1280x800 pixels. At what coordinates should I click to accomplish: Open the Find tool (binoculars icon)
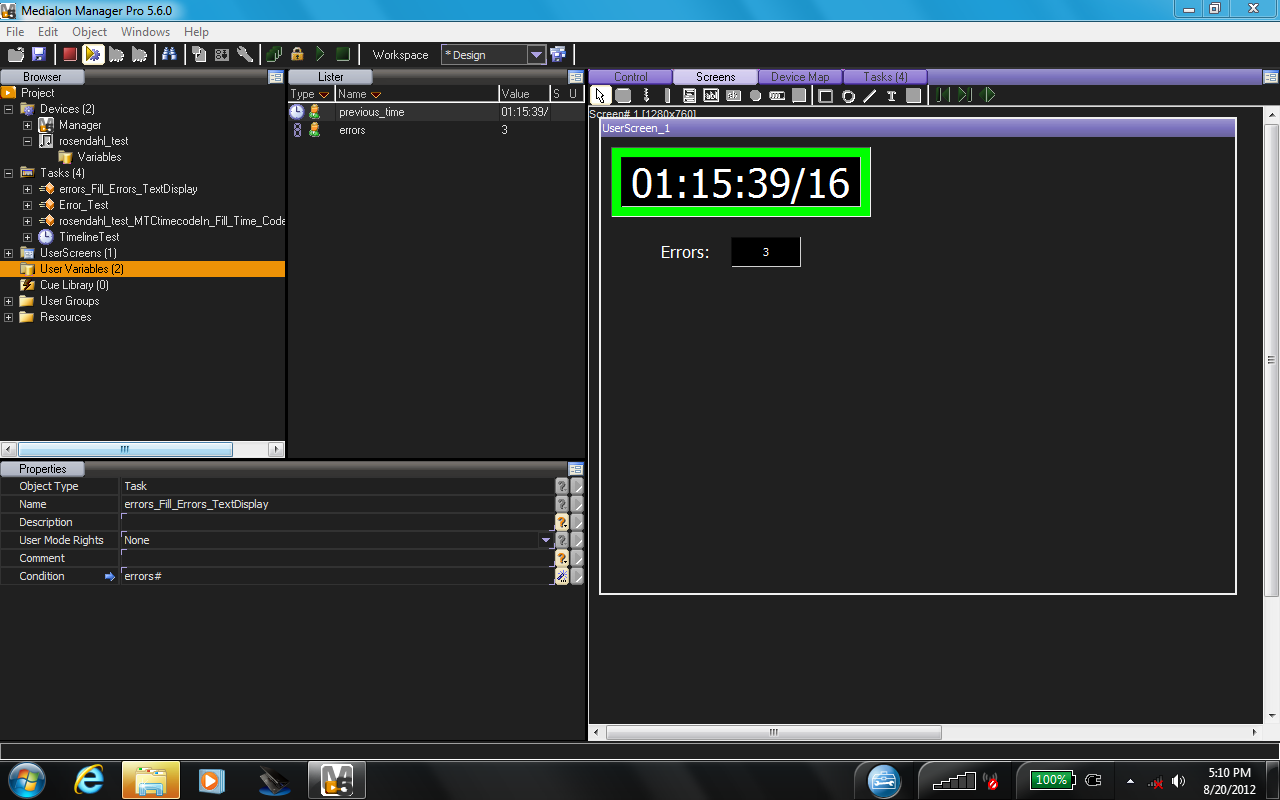(x=168, y=54)
